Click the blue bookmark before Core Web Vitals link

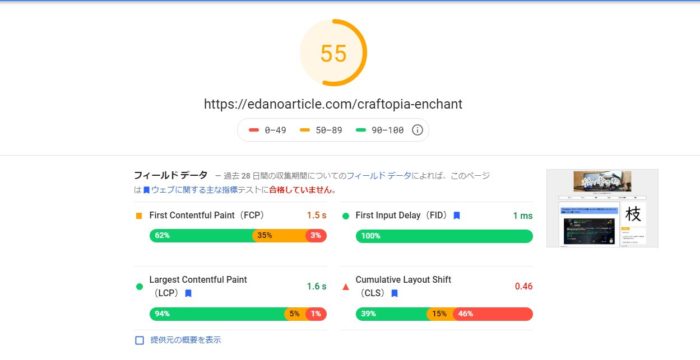[x=146, y=190]
